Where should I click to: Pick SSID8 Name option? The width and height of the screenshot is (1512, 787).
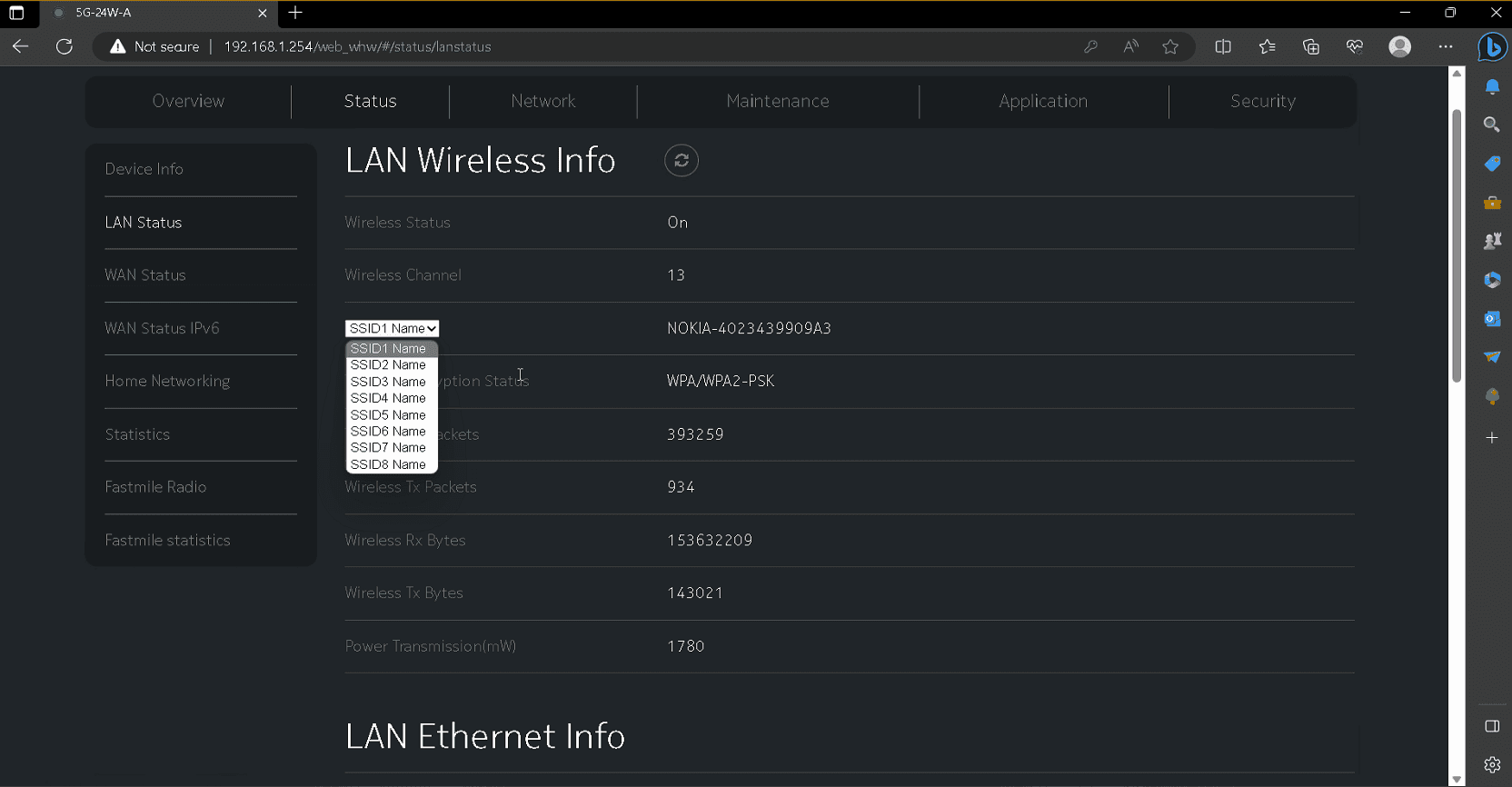[388, 464]
